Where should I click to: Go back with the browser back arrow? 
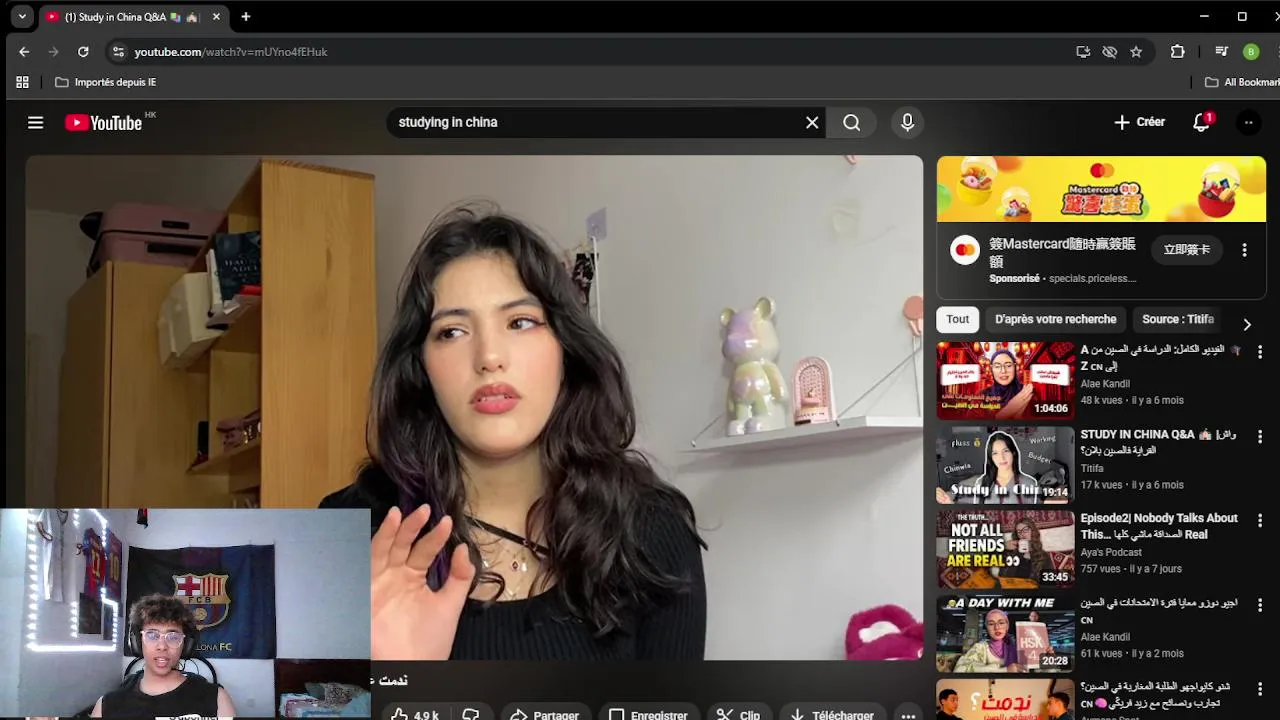[x=24, y=52]
